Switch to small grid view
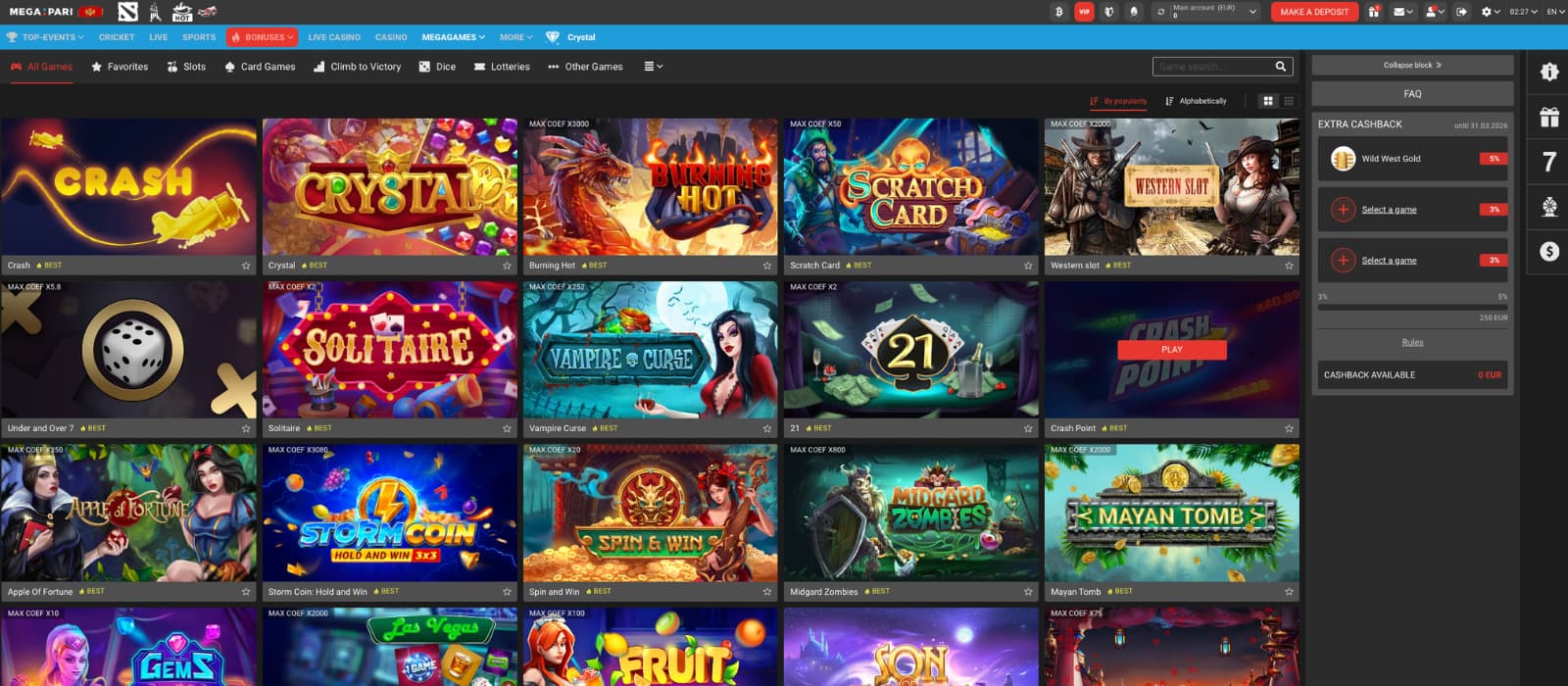 [1289, 101]
